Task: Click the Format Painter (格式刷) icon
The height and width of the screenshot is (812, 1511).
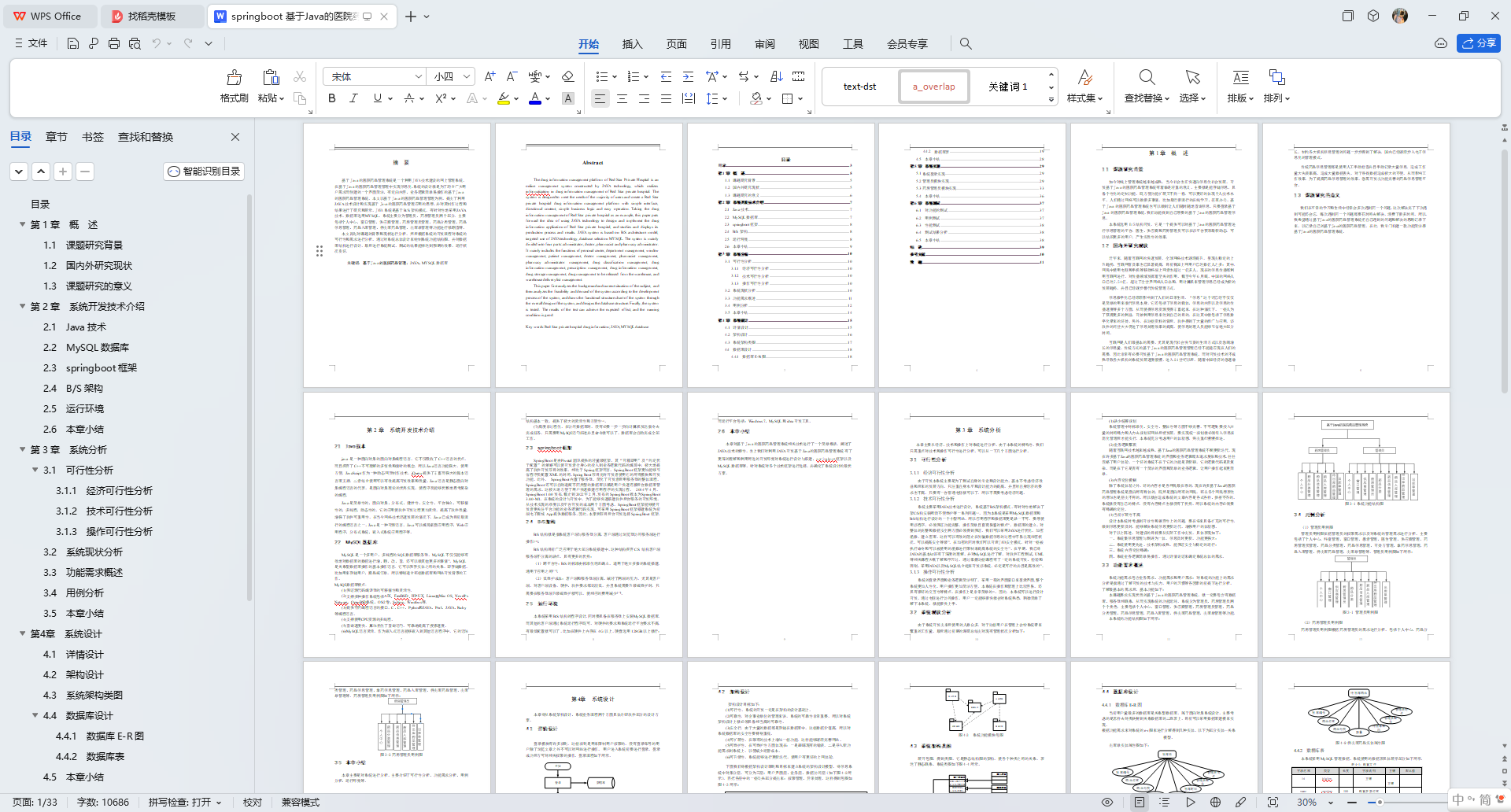Action: pos(235,77)
